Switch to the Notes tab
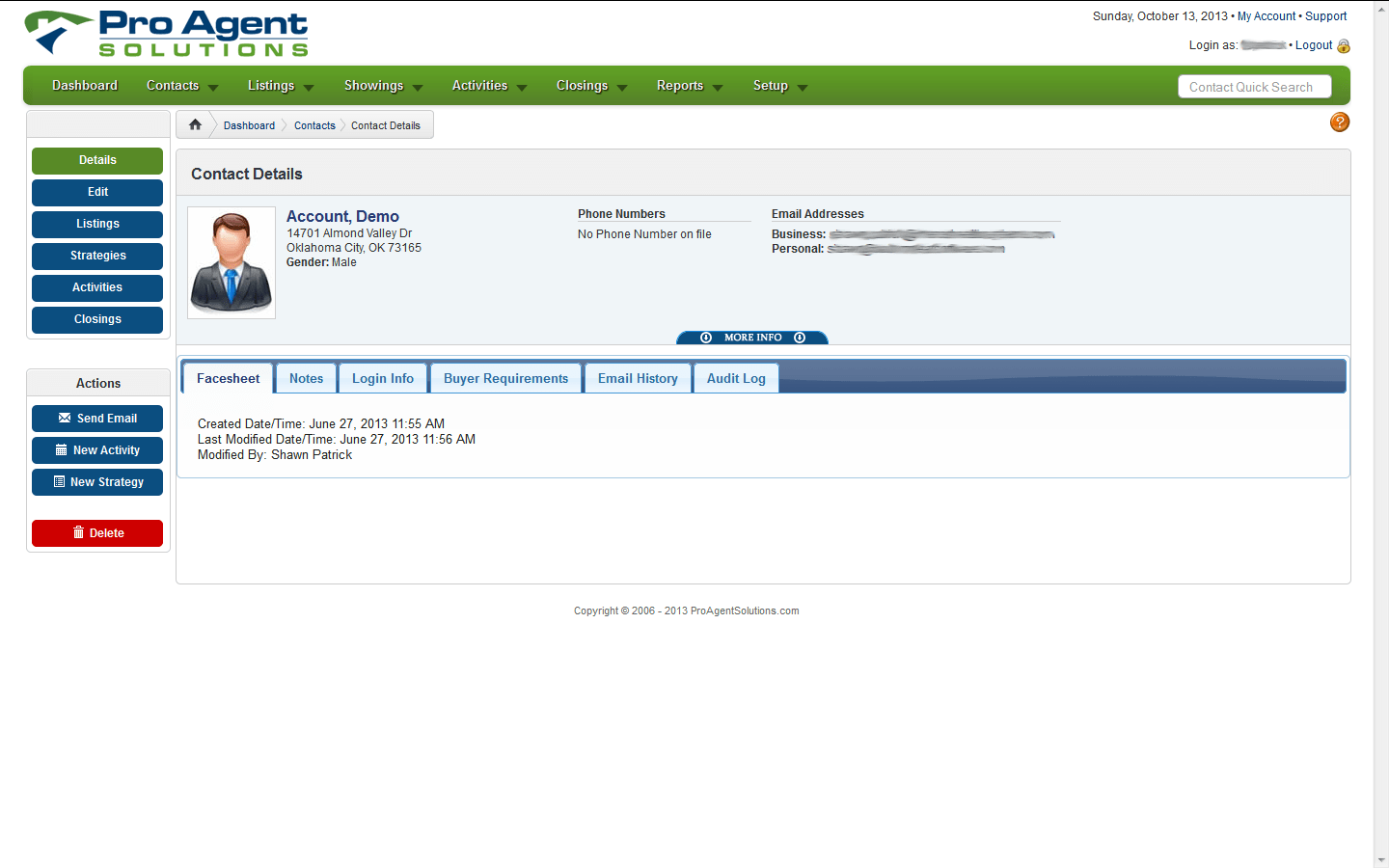1389x868 pixels. click(x=307, y=378)
